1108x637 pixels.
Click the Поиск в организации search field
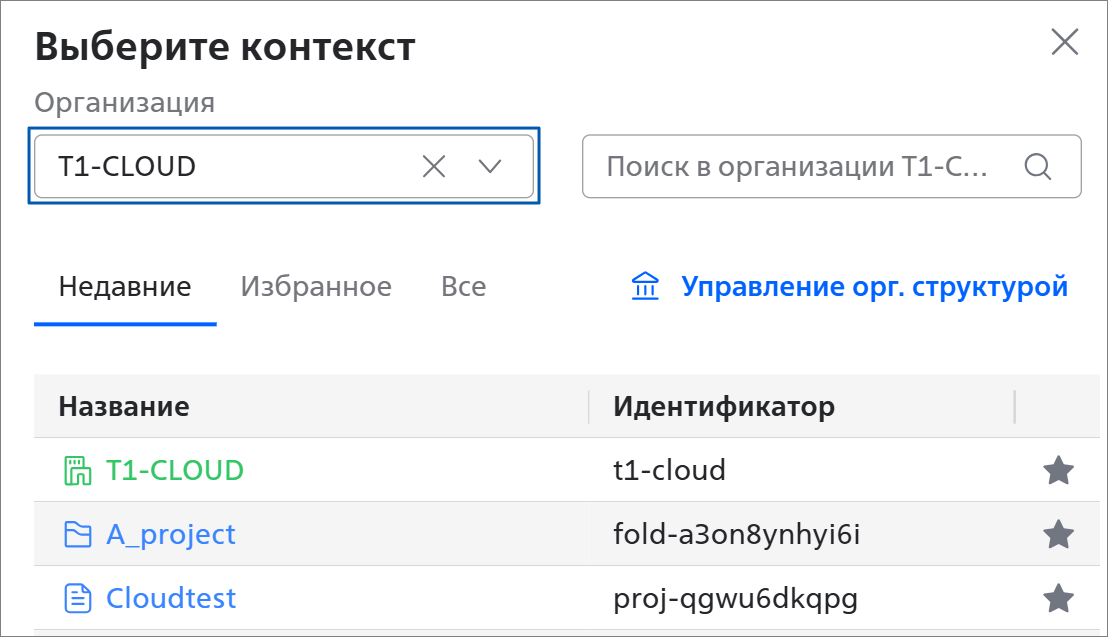pos(832,166)
